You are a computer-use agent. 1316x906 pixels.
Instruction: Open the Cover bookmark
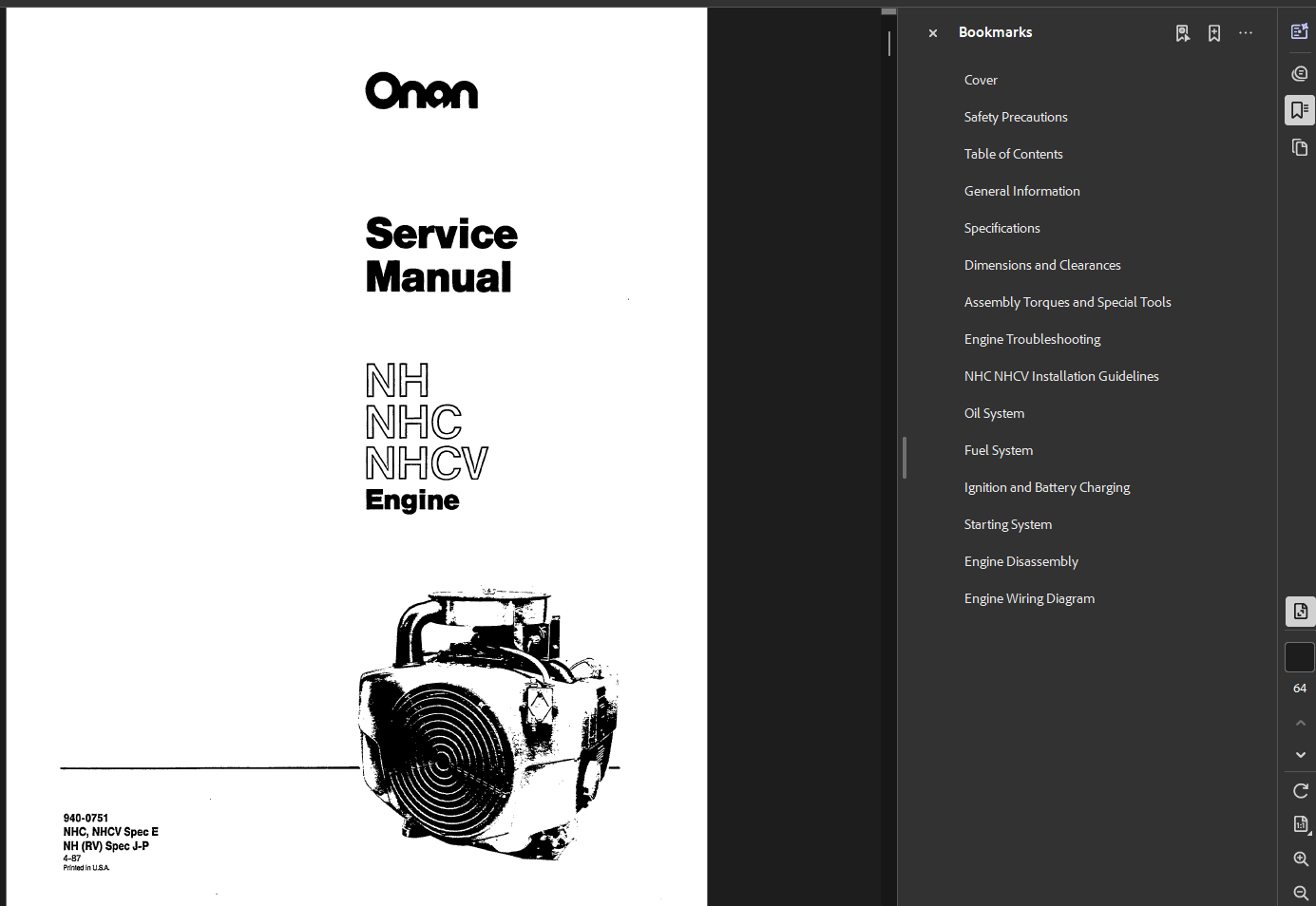[981, 80]
